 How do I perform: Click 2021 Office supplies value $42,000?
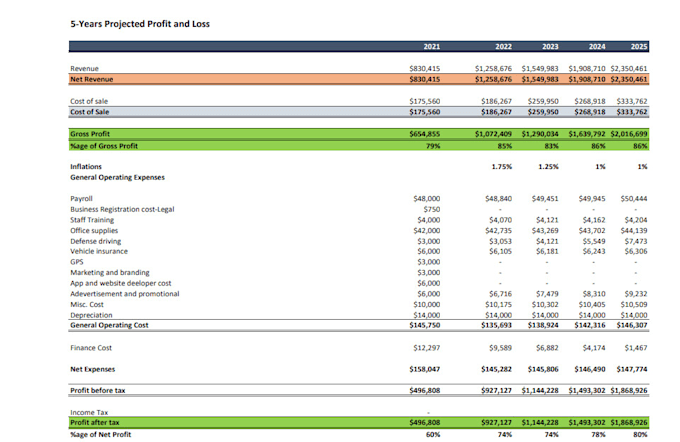pos(427,231)
